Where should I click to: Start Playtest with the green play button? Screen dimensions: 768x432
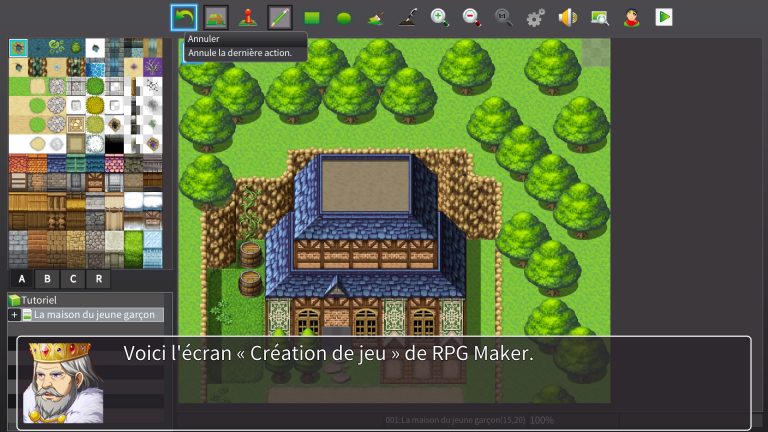click(664, 17)
